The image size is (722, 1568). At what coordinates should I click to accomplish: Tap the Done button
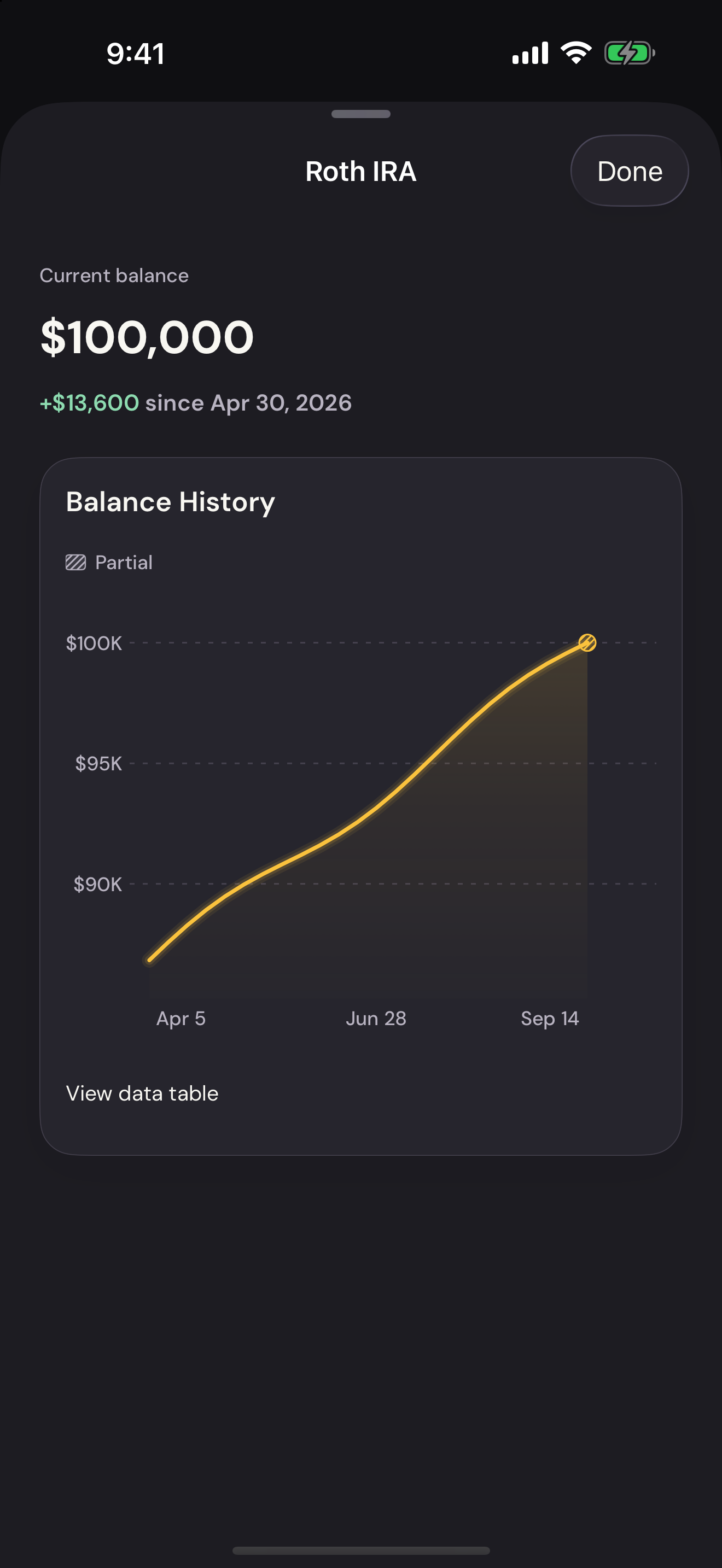(x=630, y=171)
